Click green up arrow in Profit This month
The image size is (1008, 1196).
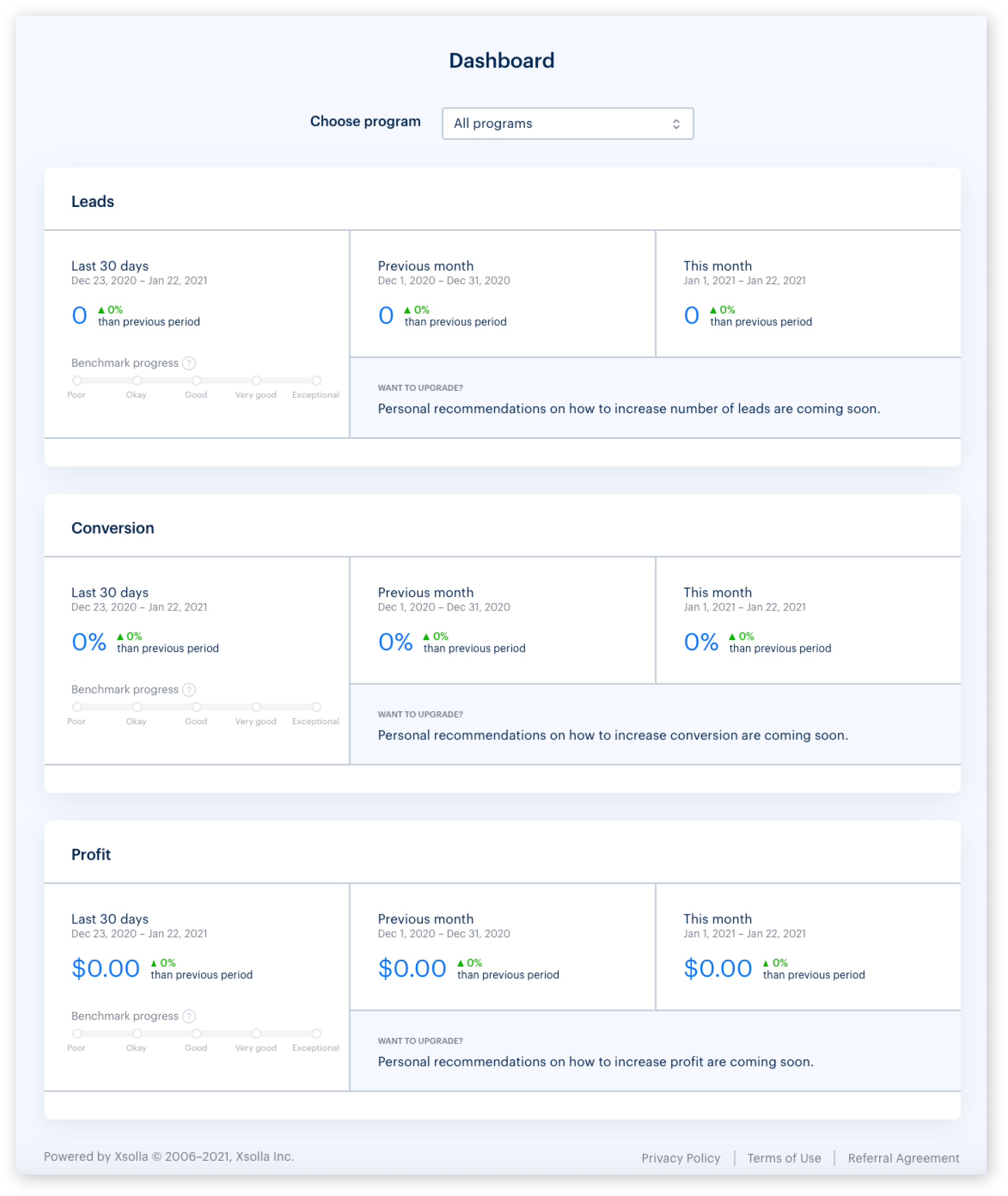coord(766,963)
